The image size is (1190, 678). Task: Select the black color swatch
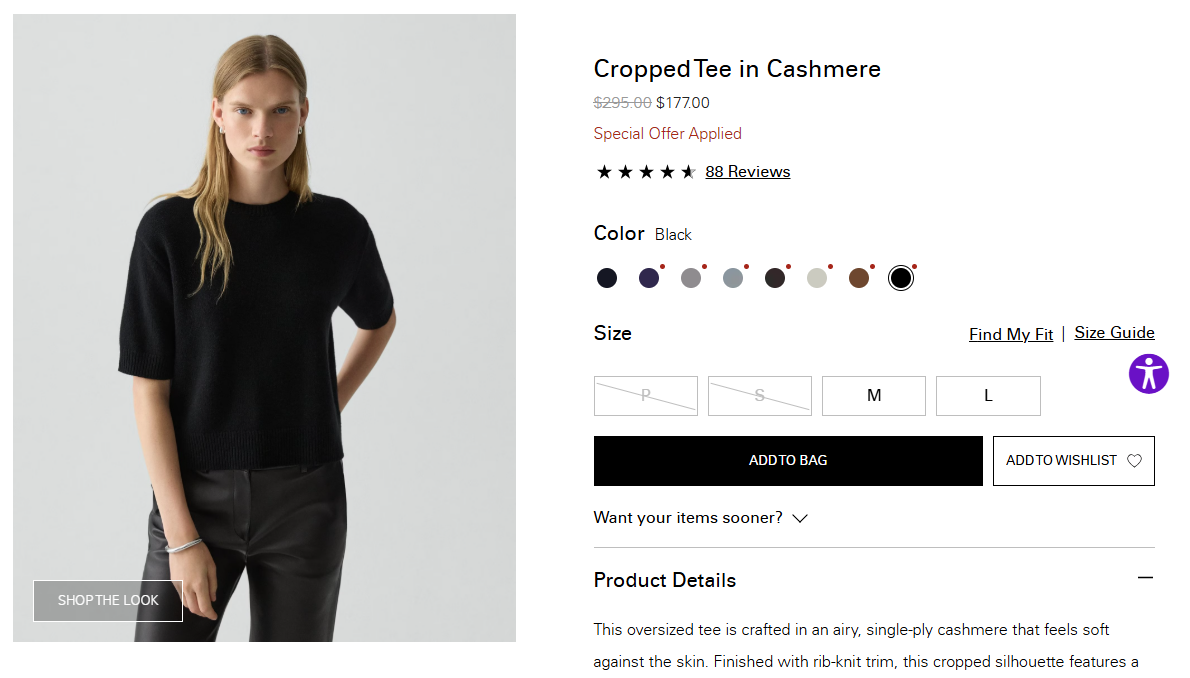point(901,278)
